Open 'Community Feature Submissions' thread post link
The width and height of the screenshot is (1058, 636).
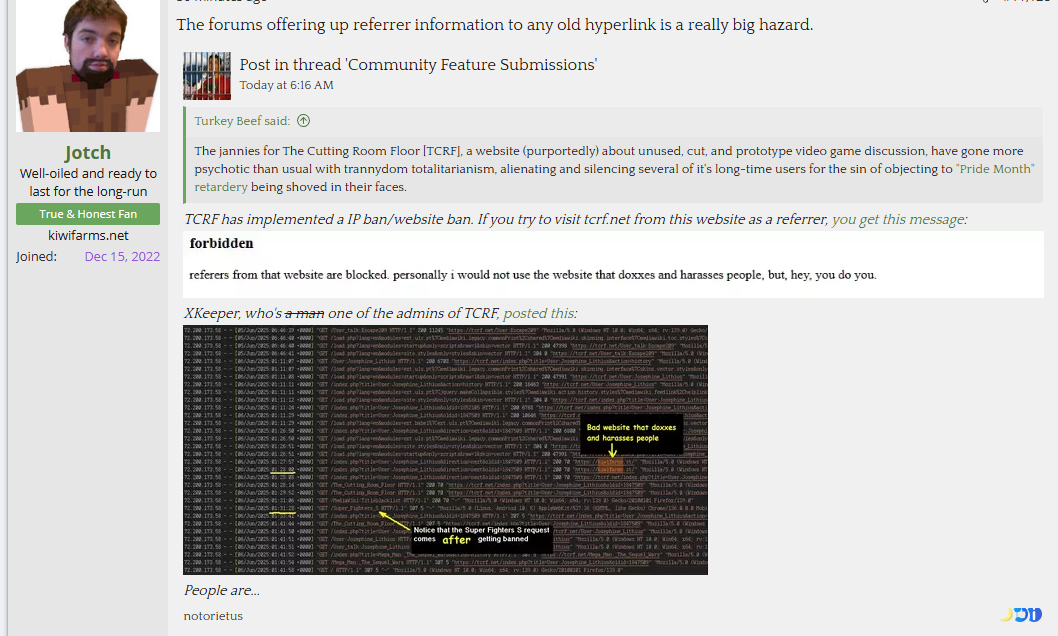(x=418, y=64)
